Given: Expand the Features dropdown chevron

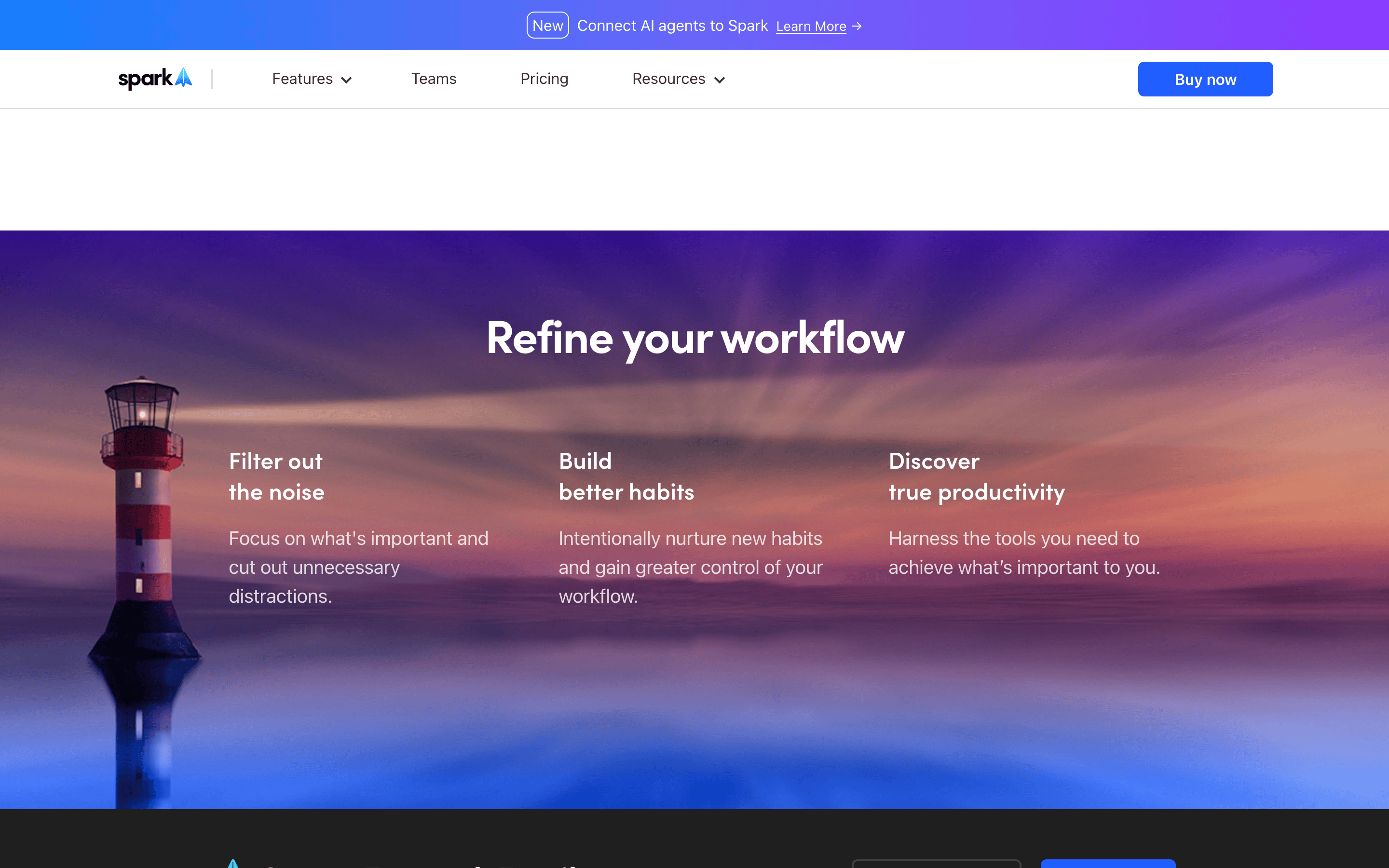Looking at the screenshot, I should (x=346, y=80).
